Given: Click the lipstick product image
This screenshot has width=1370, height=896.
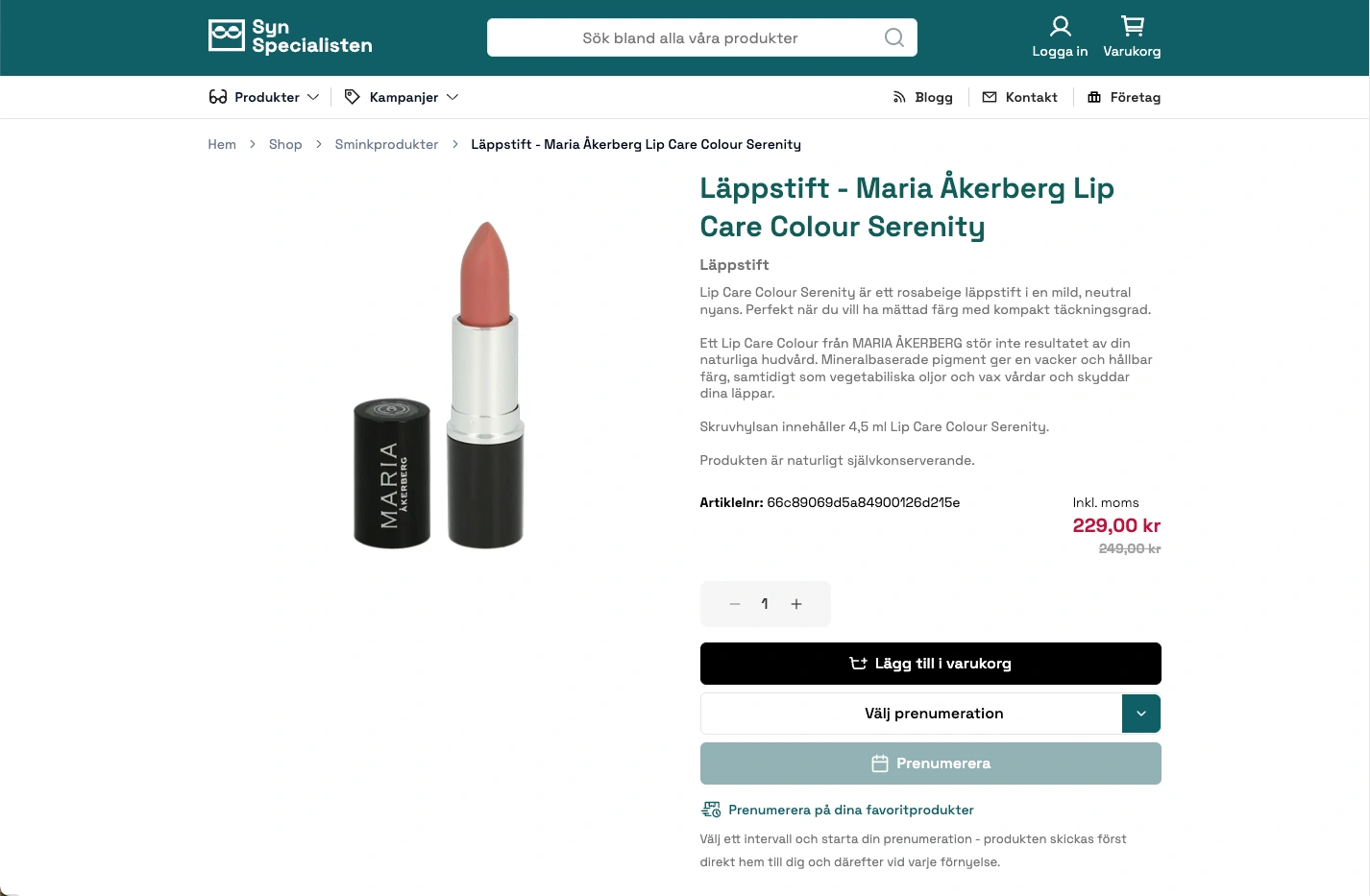Looking at the screenshot, I should click(x=440, y=384).
